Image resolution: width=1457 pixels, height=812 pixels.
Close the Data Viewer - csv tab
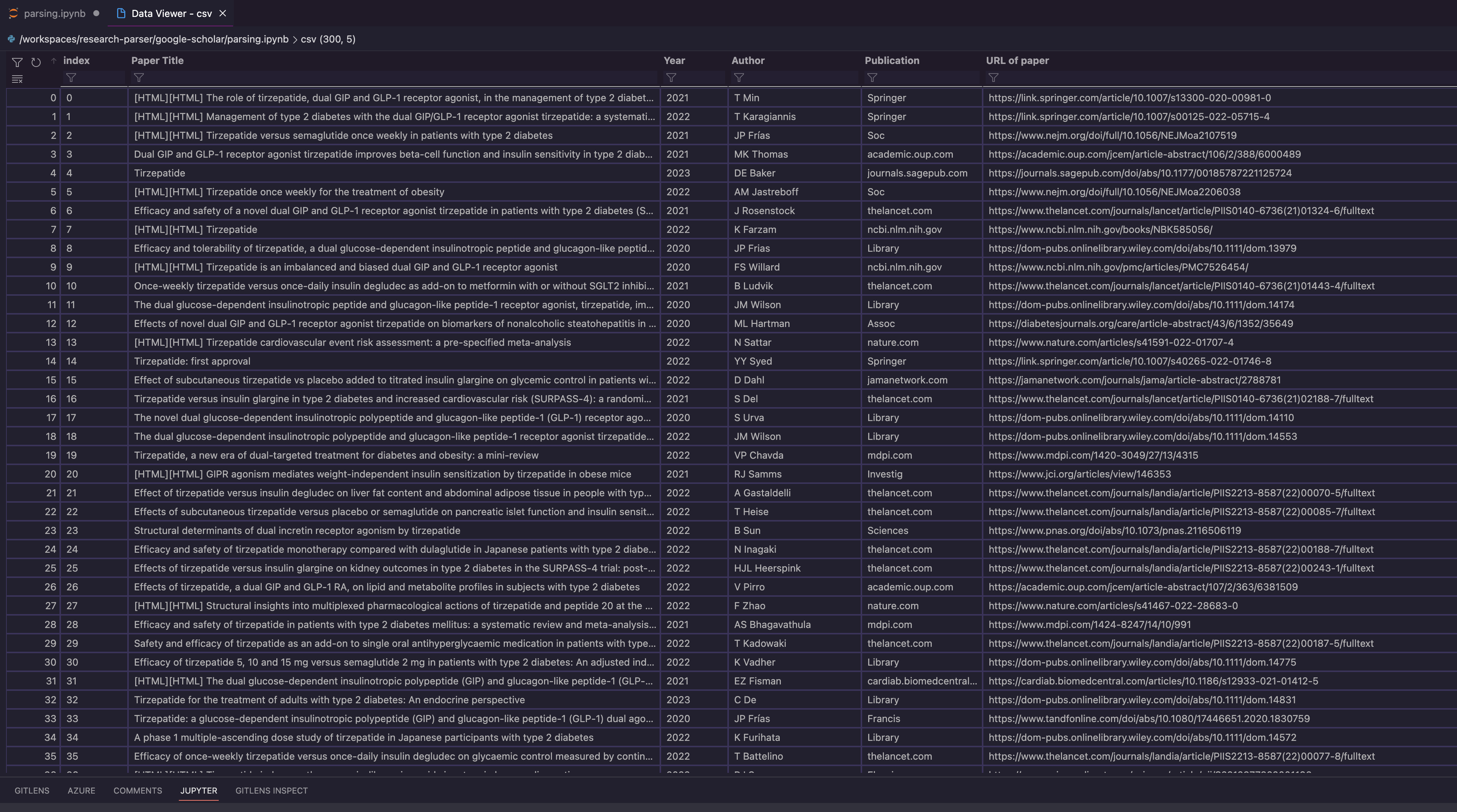pos(223,14)
